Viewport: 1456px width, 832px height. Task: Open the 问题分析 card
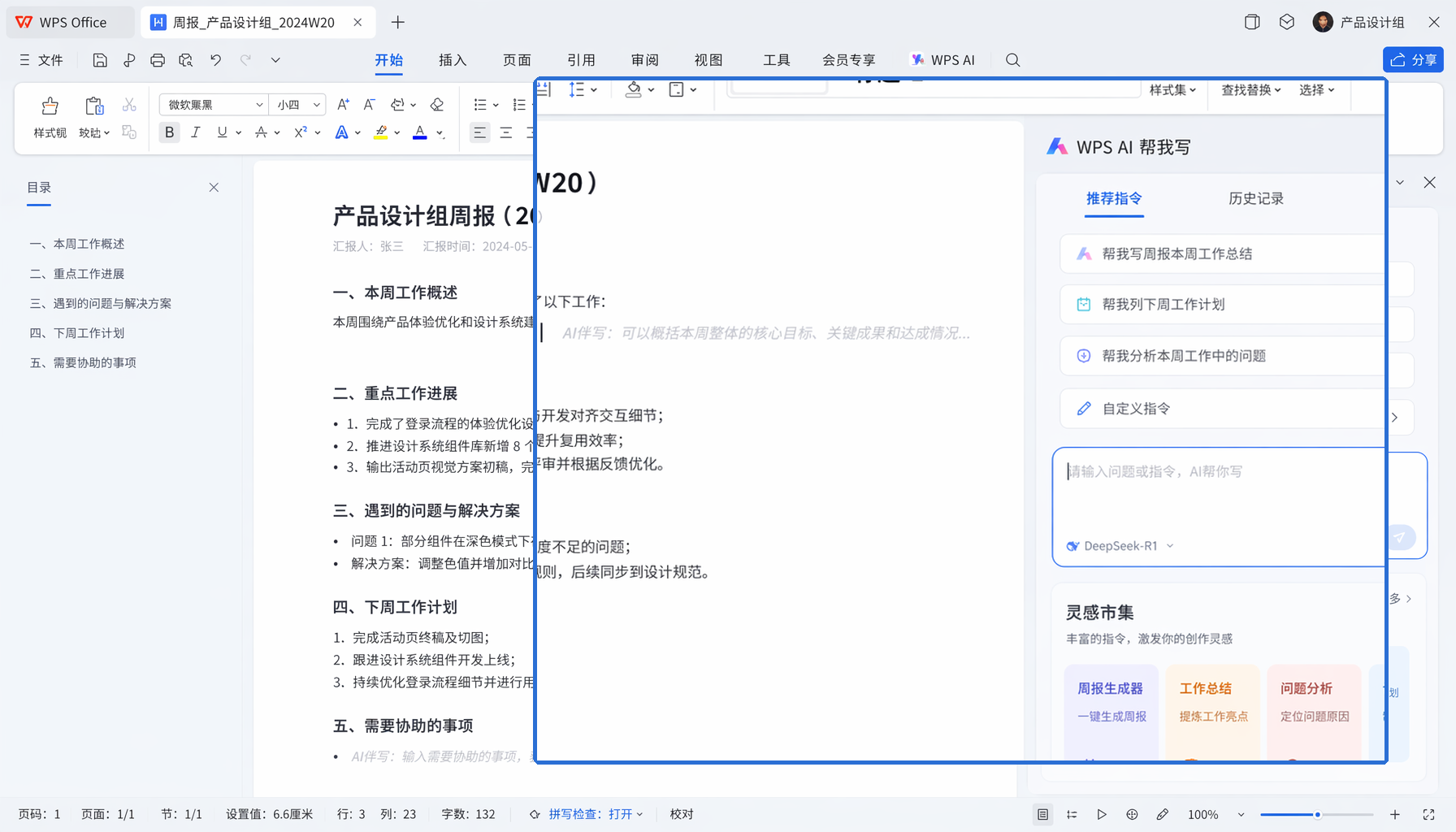(x=1314, y=713)
